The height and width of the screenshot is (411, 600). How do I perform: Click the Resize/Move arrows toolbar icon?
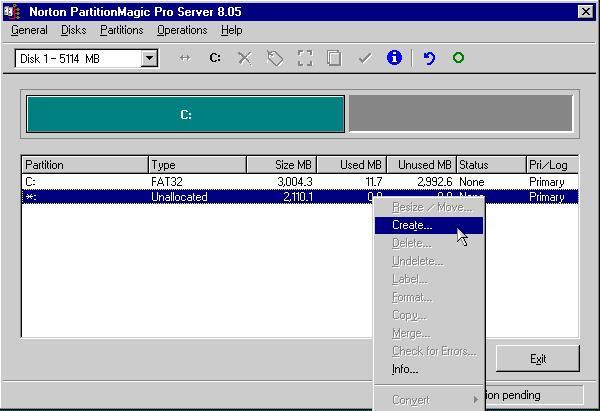coord(185,58)
